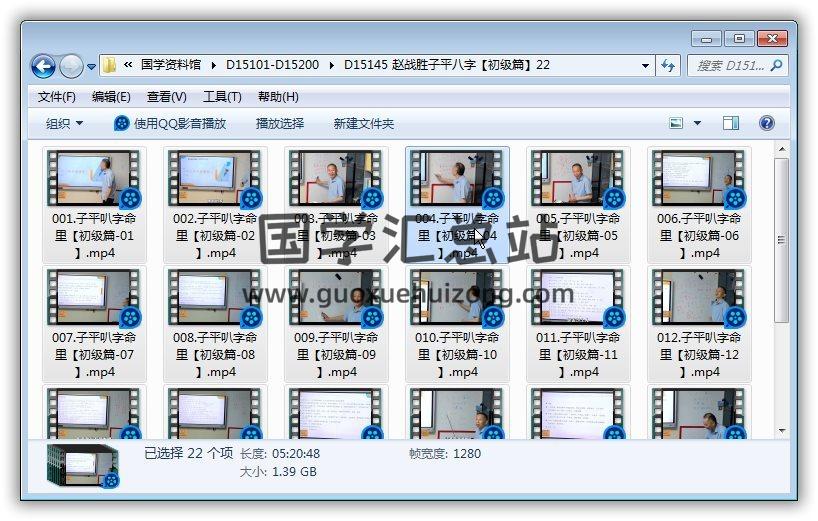Click file name 001.子平叭字命里 初级篇-01
Screen dimensions: 818x521
94,236
